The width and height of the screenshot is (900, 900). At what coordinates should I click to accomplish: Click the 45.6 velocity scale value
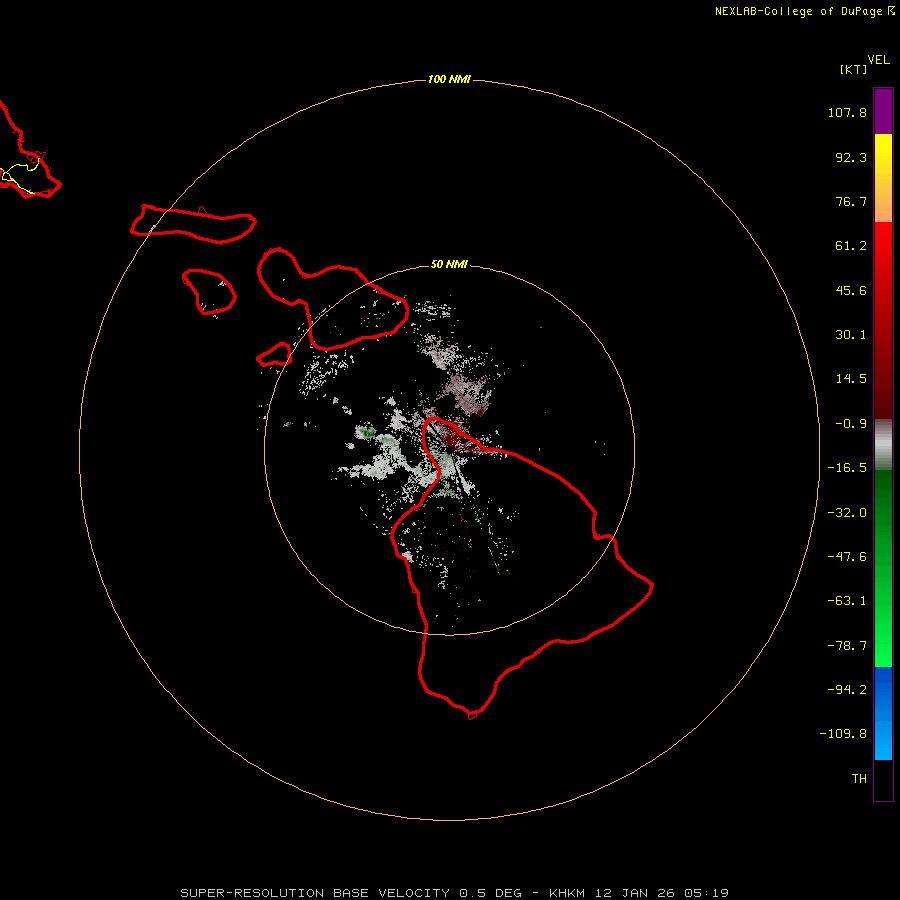(x=851, y=290)
